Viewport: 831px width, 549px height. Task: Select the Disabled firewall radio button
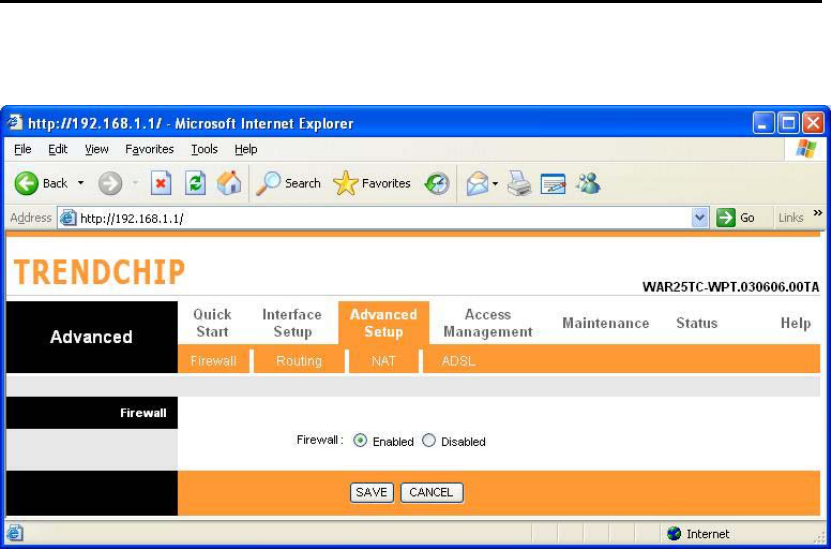(x=429, y=441)
